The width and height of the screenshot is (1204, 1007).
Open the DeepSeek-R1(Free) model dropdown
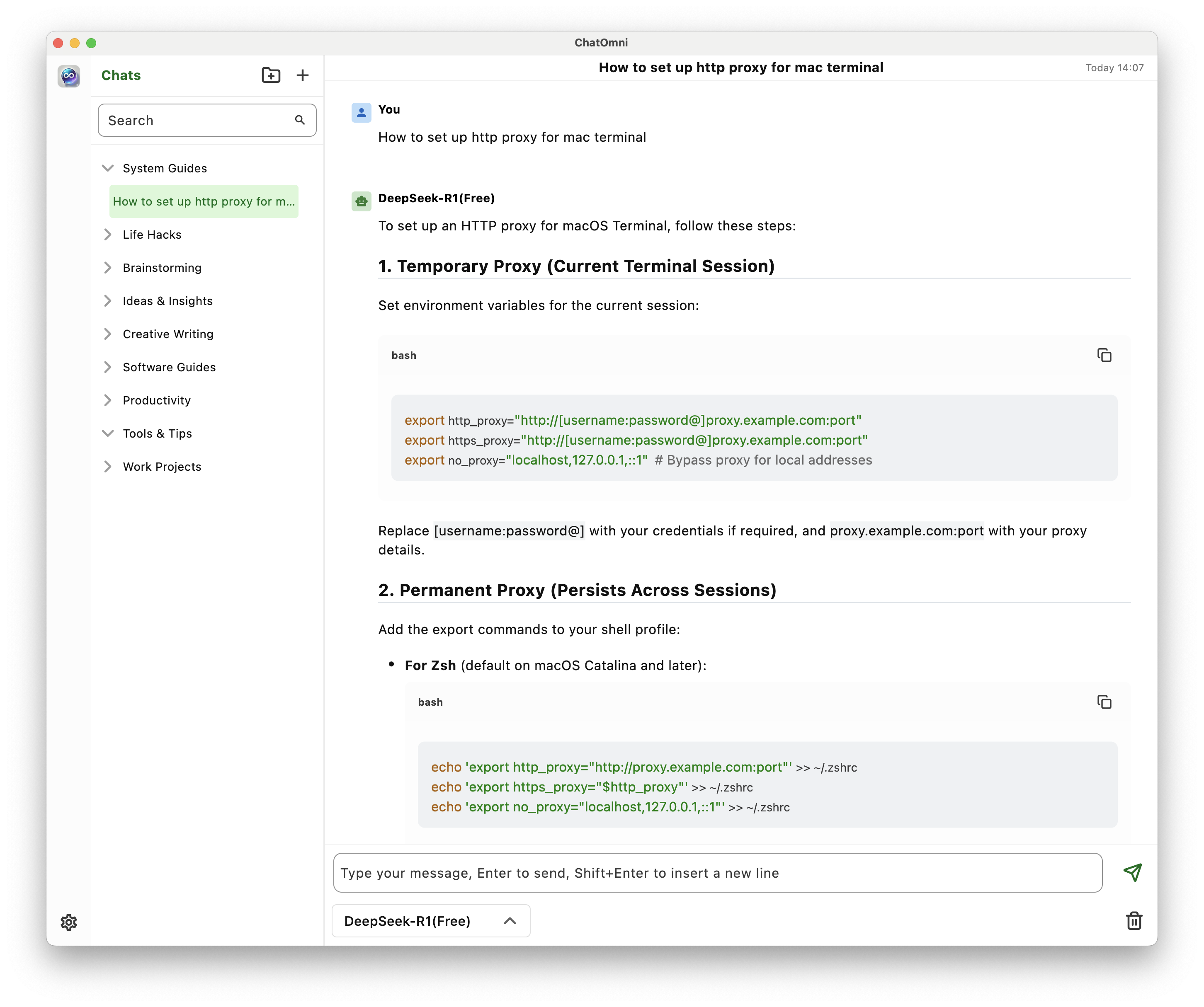431,921
